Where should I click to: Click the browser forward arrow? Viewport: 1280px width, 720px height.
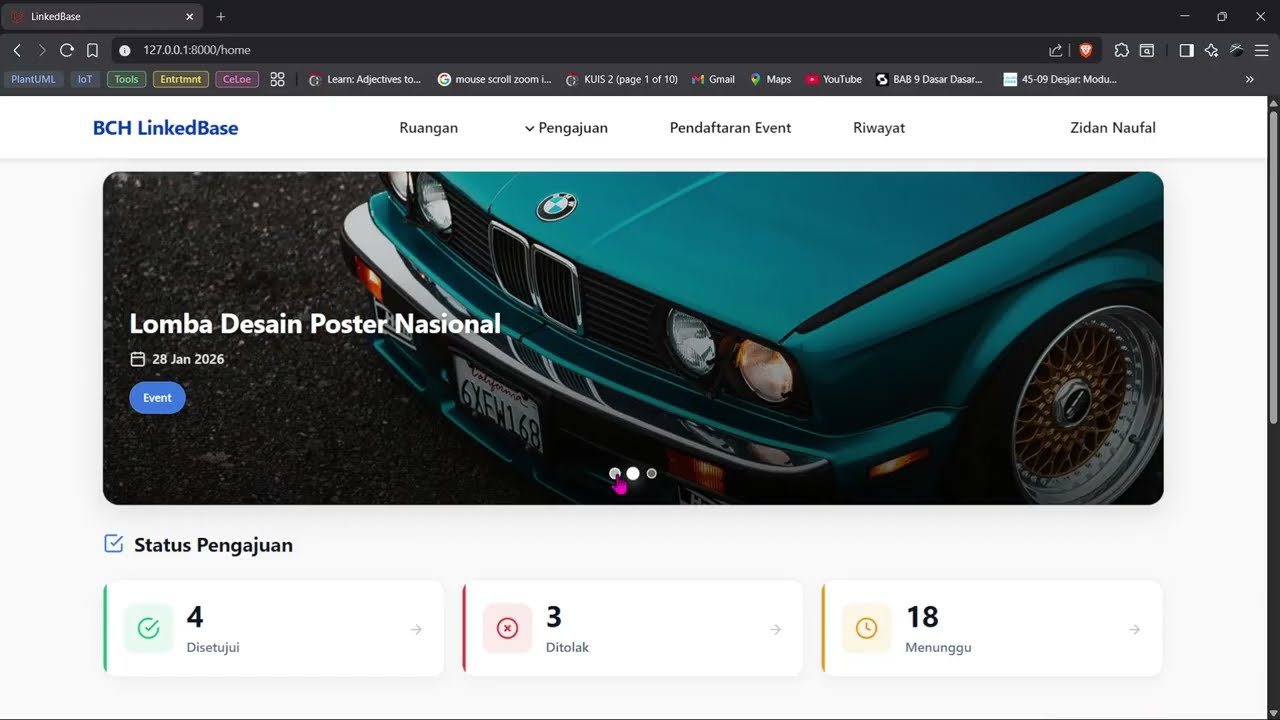[42, 50]
